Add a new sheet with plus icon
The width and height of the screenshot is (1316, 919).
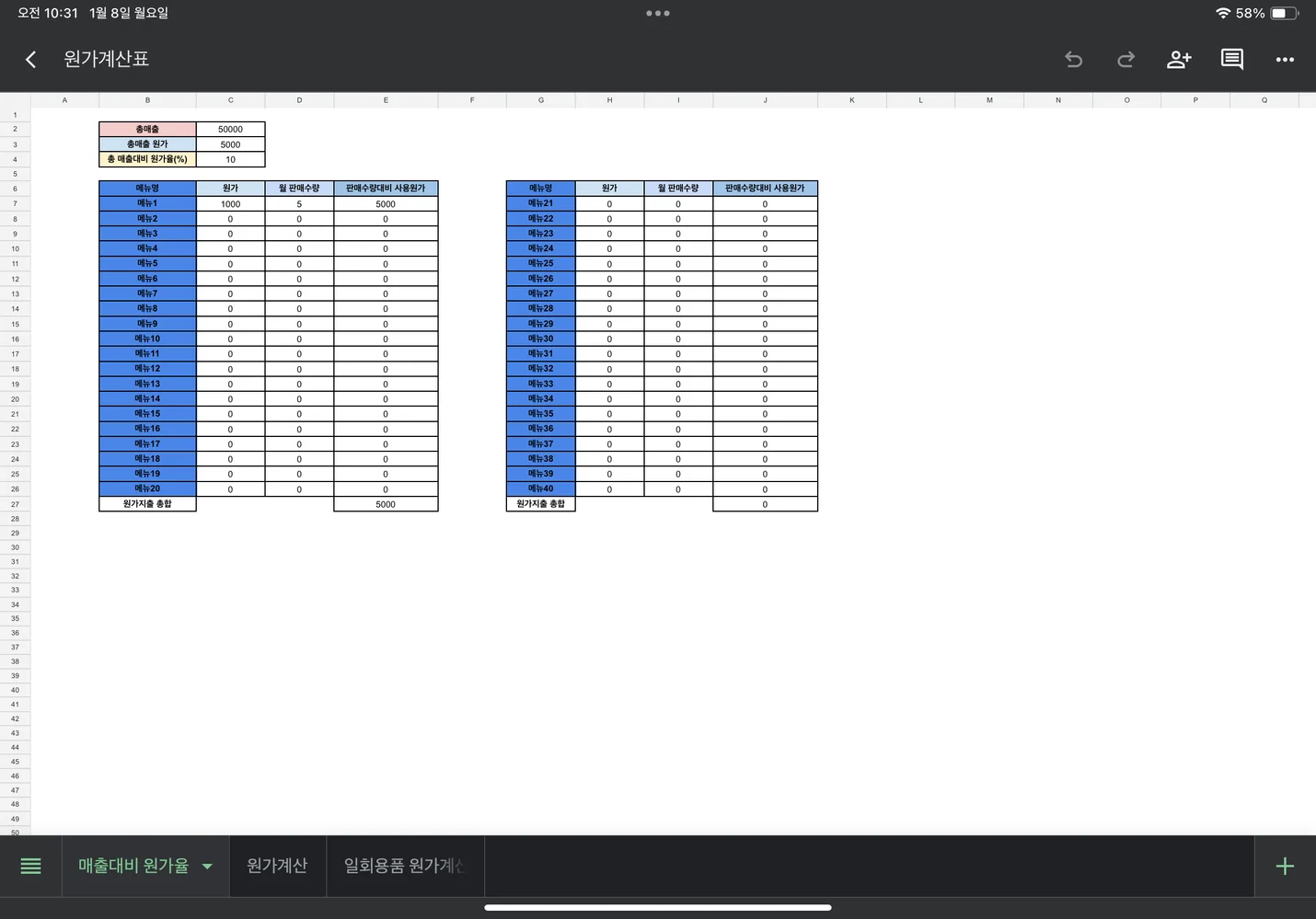(1285, 866)
